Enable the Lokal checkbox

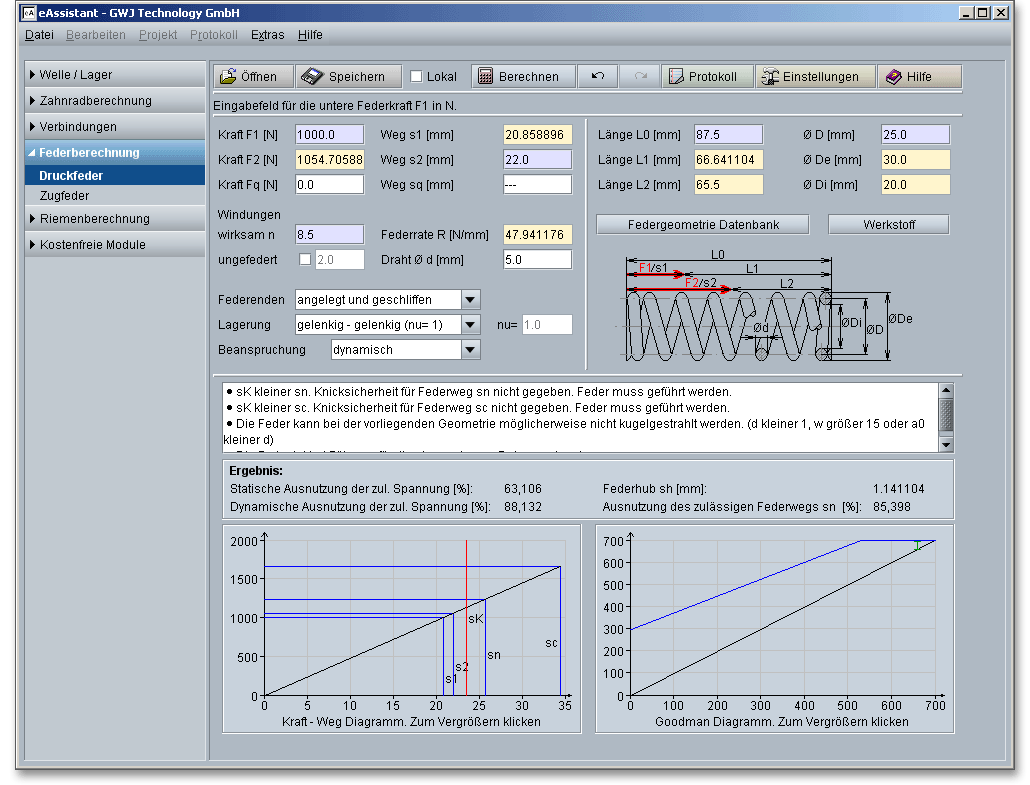[x=417, y=77]
